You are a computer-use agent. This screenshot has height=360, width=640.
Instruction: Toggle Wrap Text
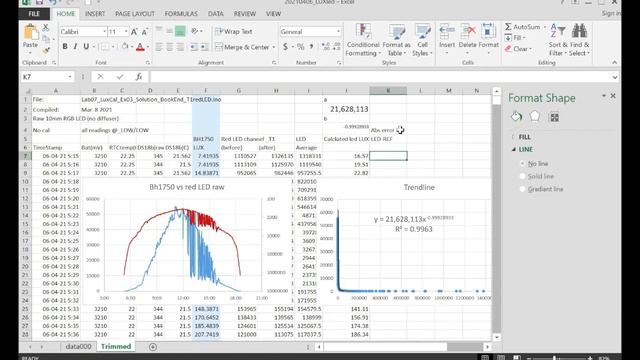click(234, 31)
